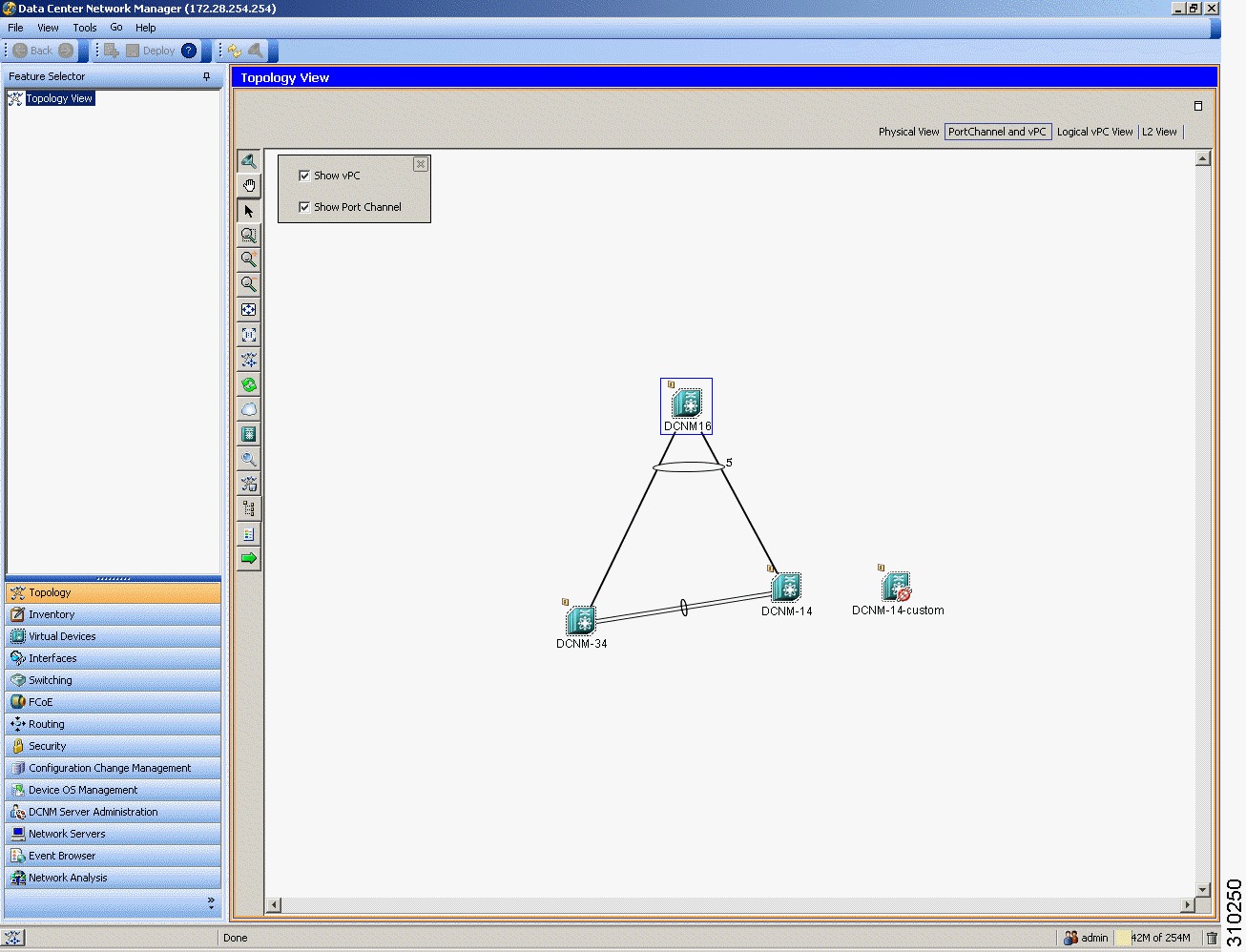Open the L2 View tab
The width and height of the screenshot is (1246, 952).
click(1159, 132)
